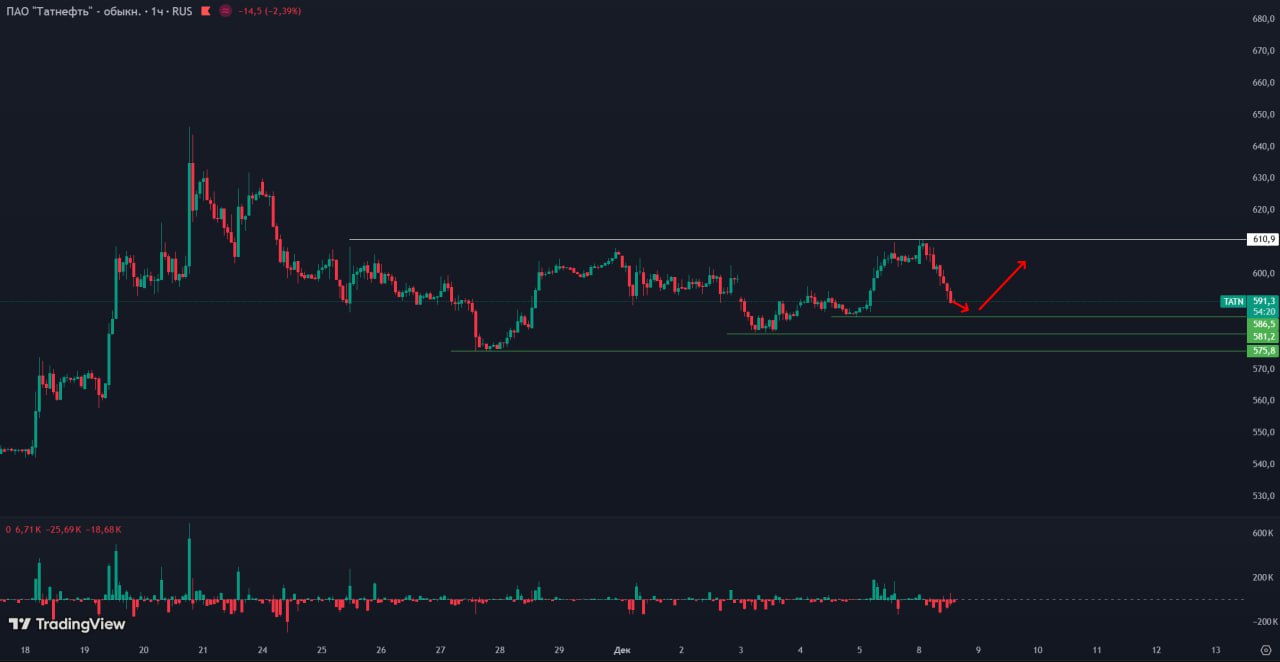1280x662 pixels.
Task: Click the 600,0 price axis label
Action: pos(1263,273)
